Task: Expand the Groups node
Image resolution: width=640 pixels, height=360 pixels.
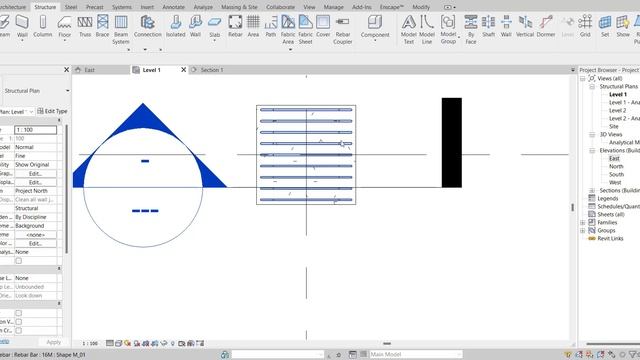Action: tap(583, 231)
